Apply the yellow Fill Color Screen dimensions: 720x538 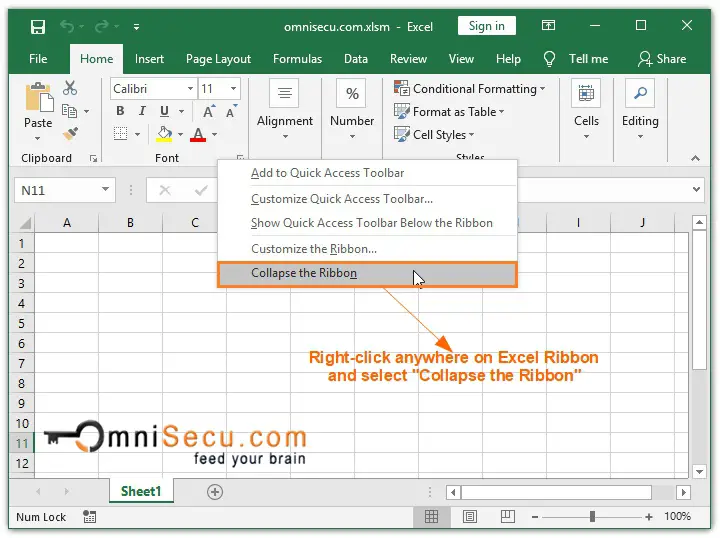164,134
